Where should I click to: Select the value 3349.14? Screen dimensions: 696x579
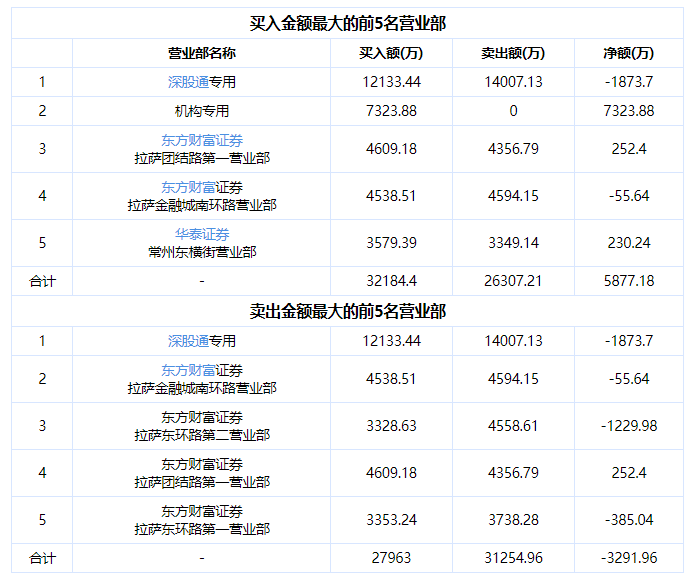click(x=513, y=243)
